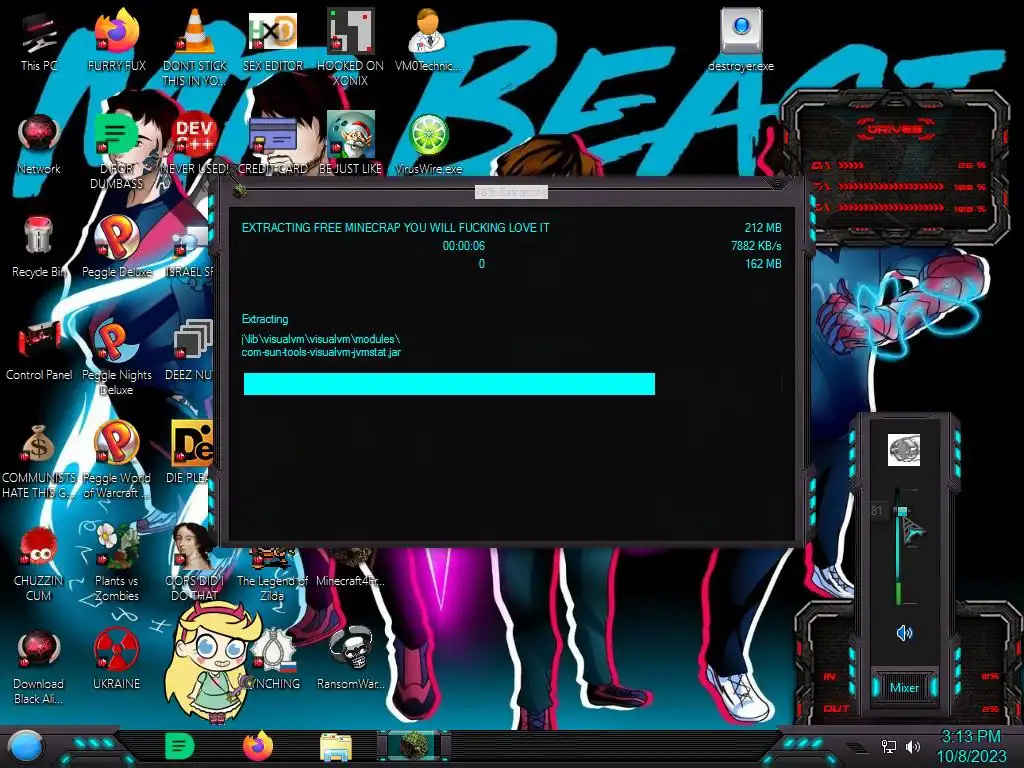Open the OOPS DID I DO THAT portrait icon

(194, 563)
